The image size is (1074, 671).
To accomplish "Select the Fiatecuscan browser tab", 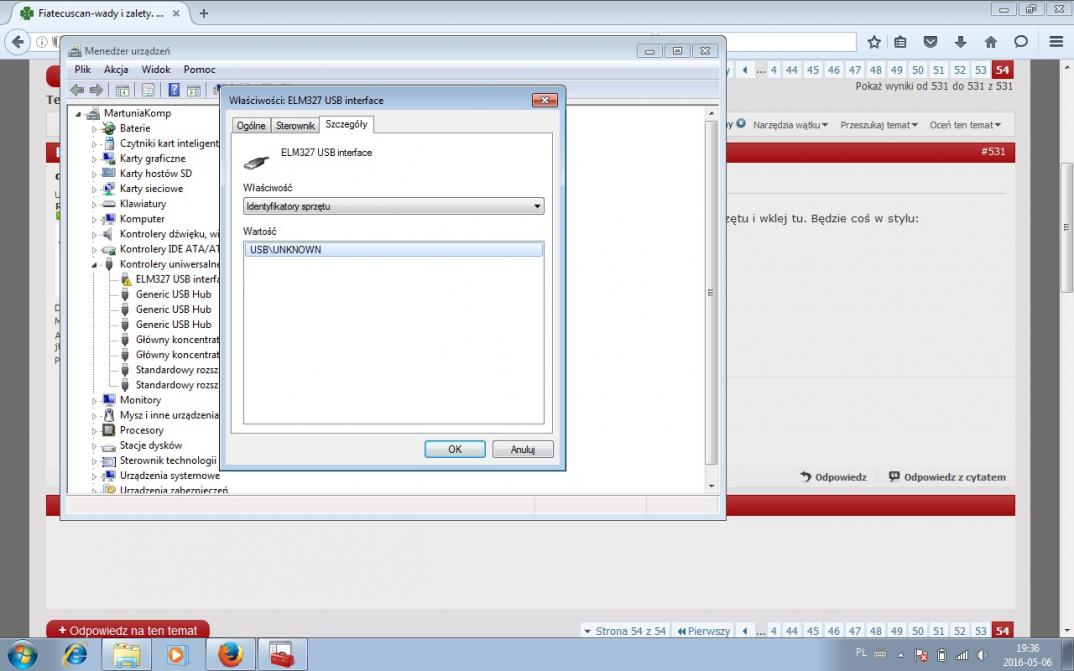I will click(99, 13).
